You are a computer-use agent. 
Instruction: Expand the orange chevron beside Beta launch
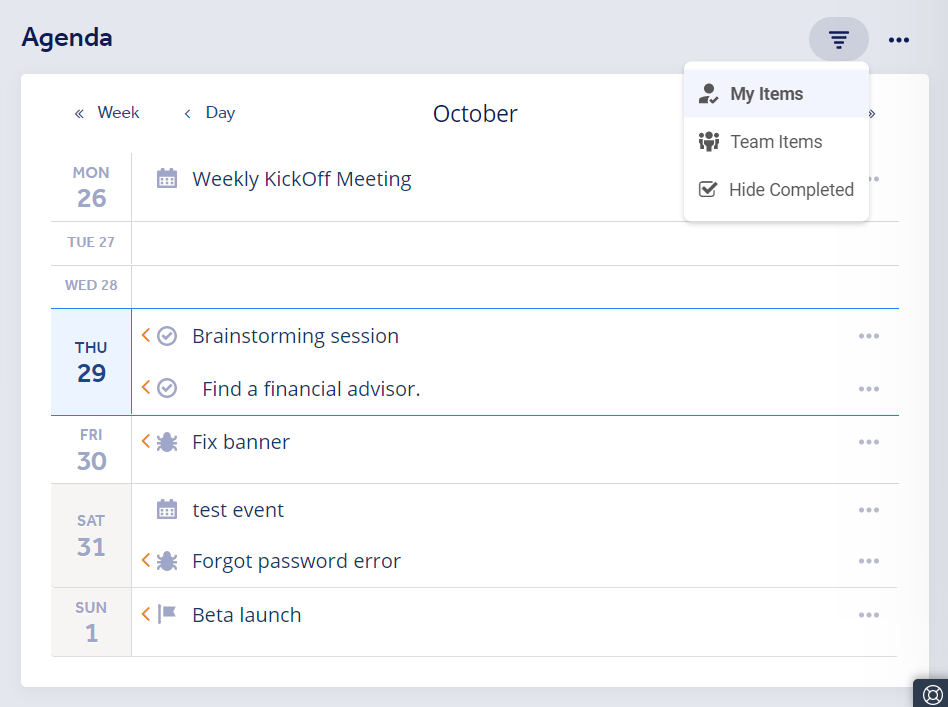(146, 614)
